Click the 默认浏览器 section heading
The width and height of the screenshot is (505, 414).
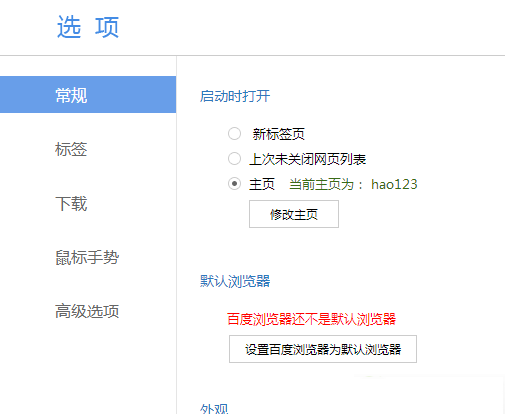235,281
